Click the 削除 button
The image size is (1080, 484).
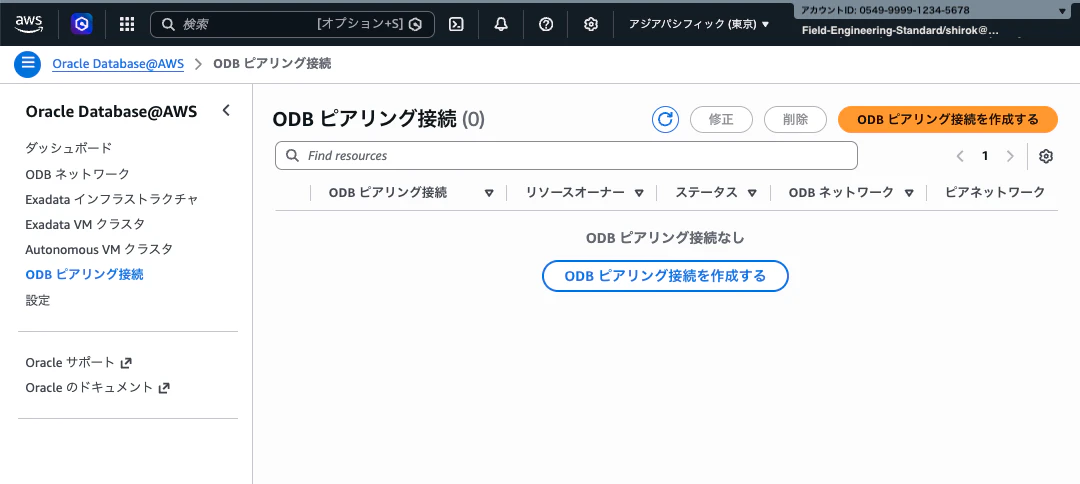coord(796,119)
